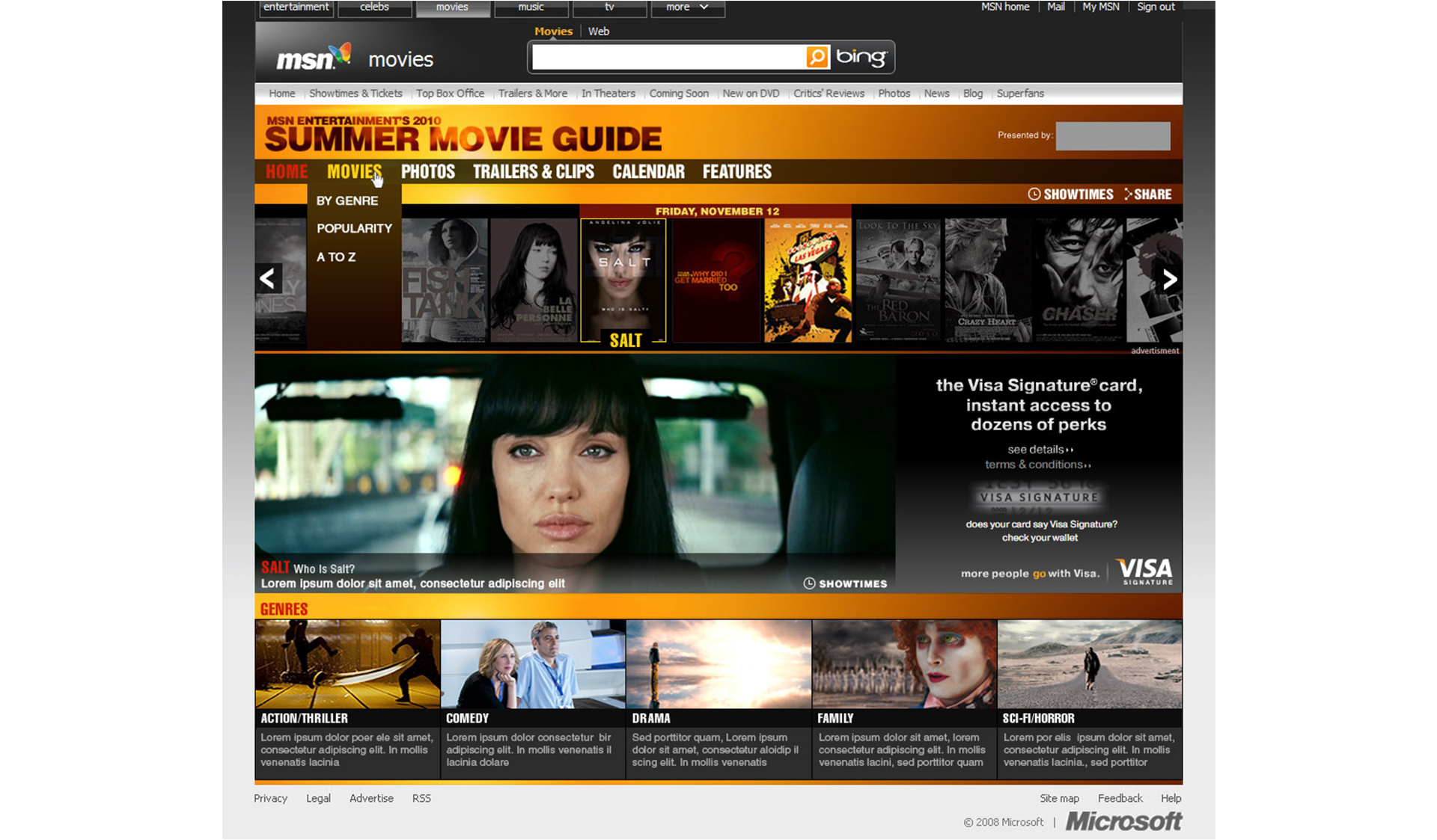
Task: Open the Site map footer link
Action: pos(1059,799)
